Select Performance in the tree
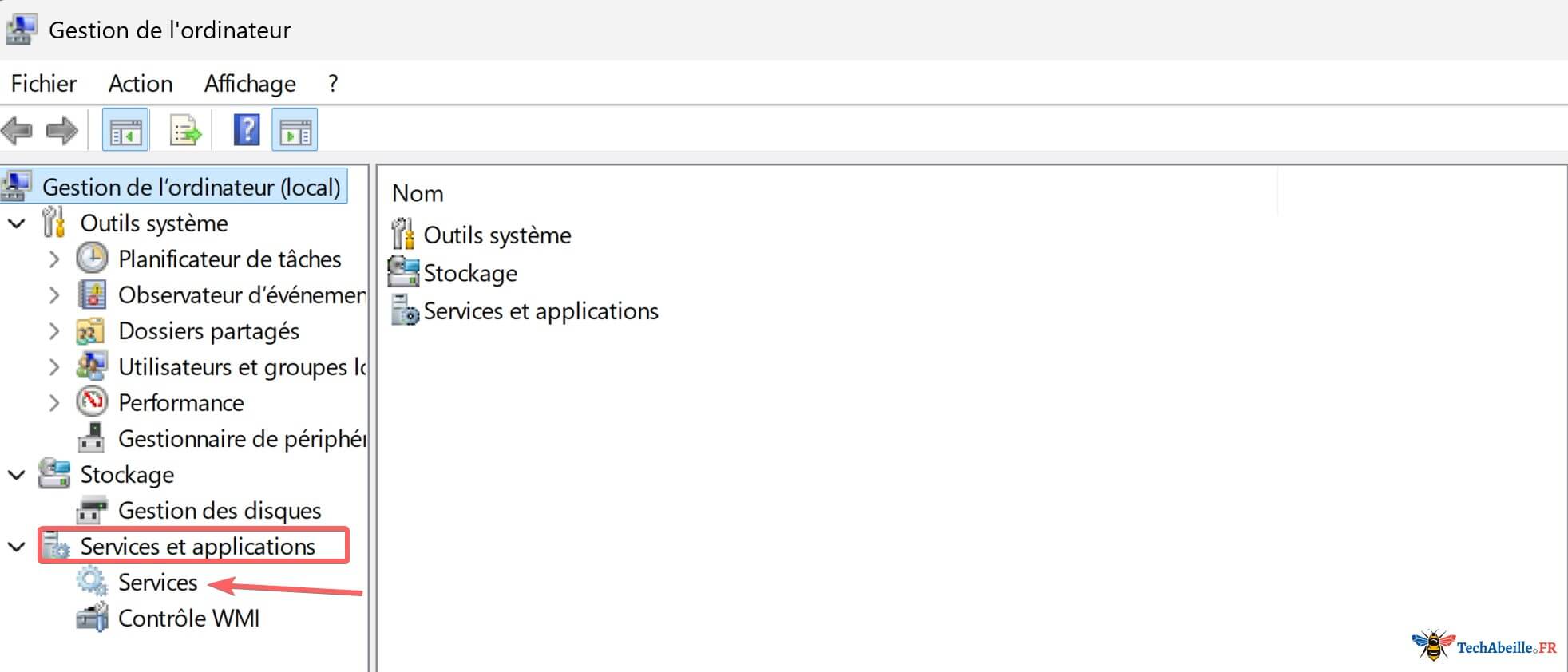 [x=181, y=403]
